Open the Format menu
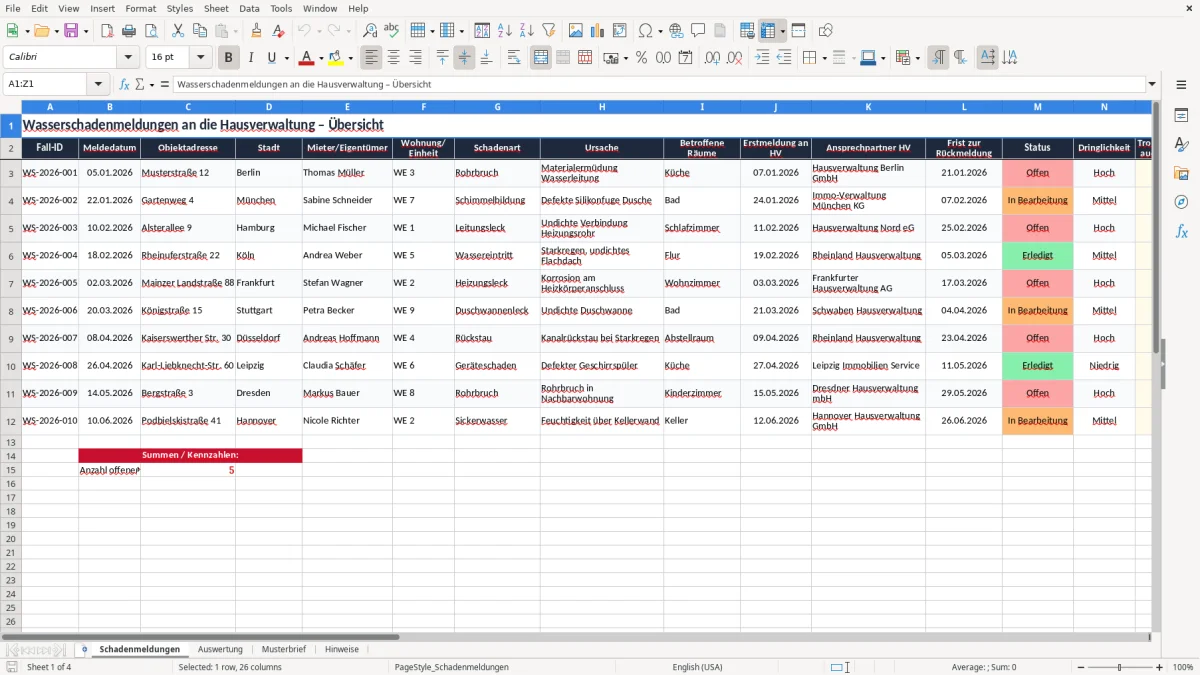 (x=140, y=8)
